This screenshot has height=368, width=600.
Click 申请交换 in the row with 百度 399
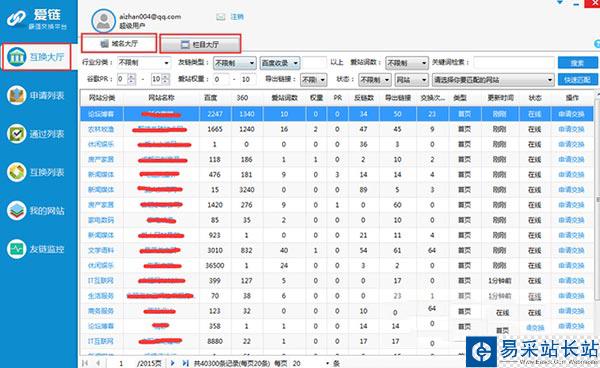[x=571, y=281]
